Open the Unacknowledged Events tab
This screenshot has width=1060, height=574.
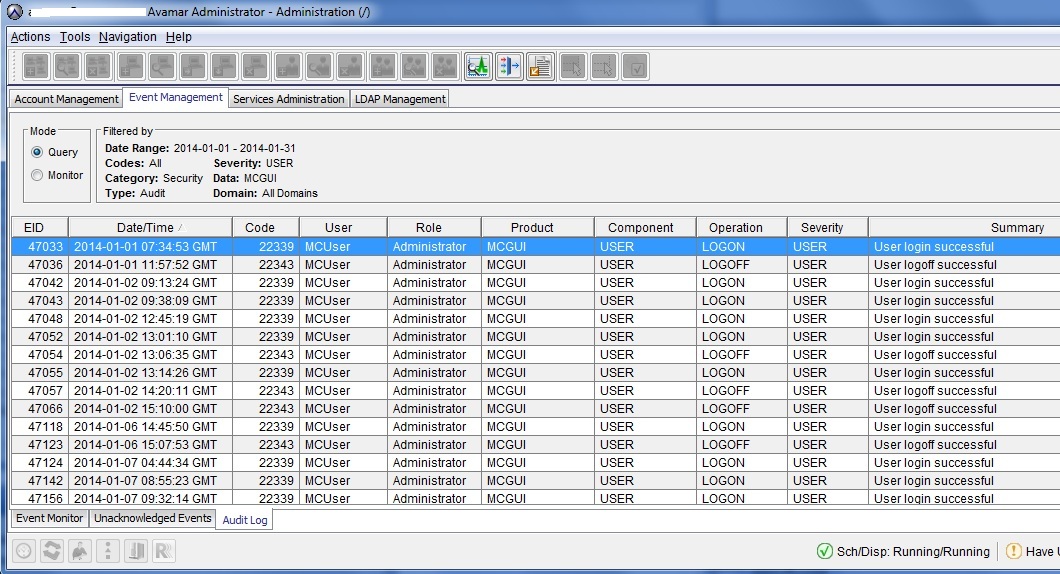pos(152,518)
